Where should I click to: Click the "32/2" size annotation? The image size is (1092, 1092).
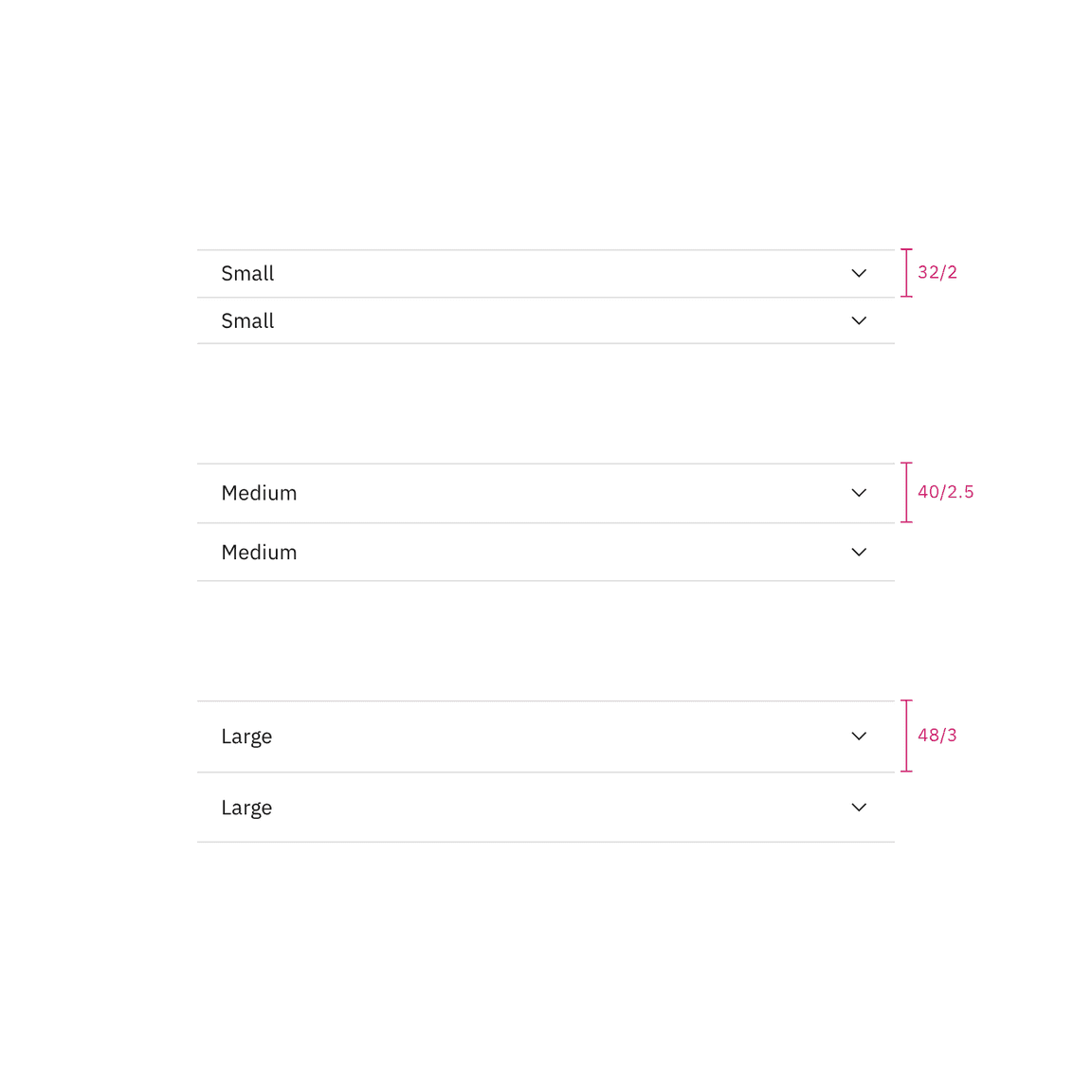[x=937, y=273]
